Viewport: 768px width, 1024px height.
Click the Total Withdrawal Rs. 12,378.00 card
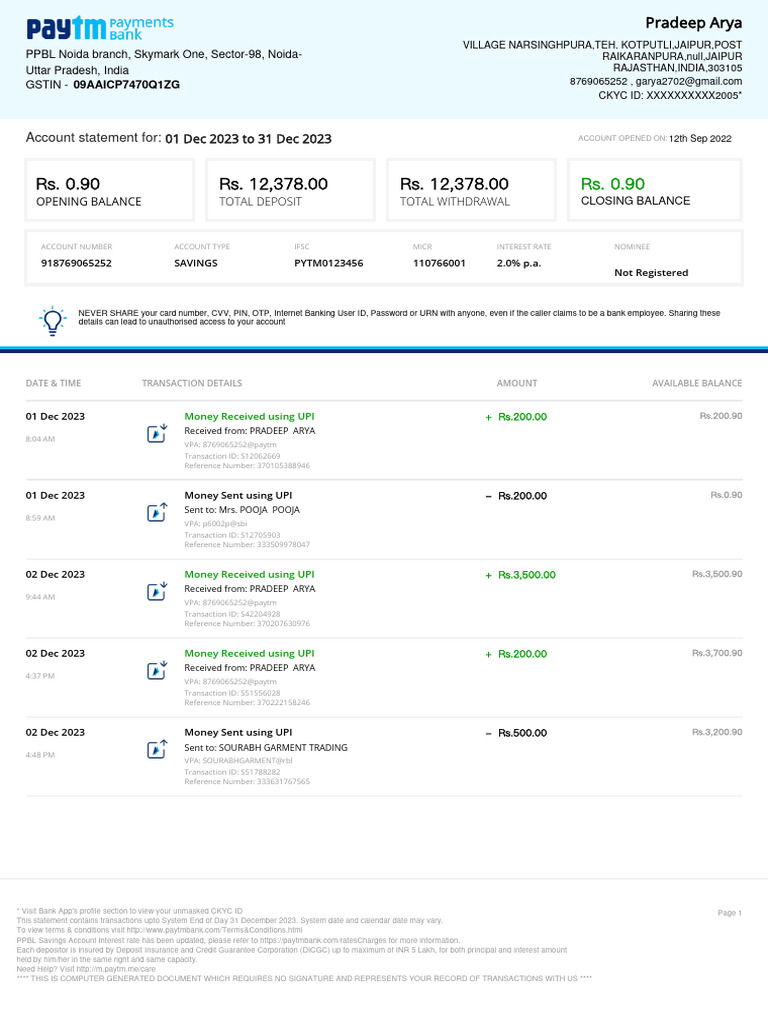coord(471,190)
